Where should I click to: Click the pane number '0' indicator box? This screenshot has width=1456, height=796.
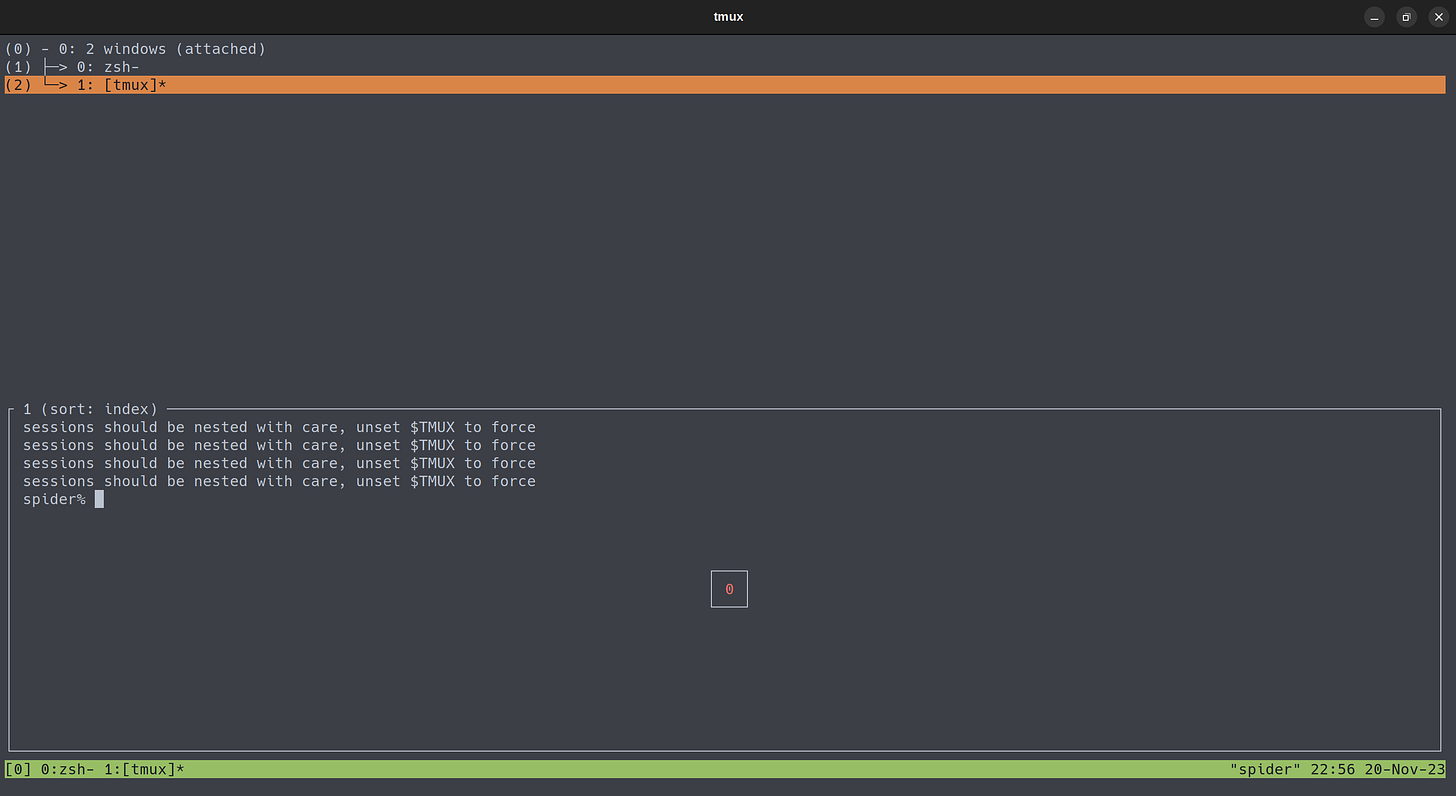click(729, 589)
